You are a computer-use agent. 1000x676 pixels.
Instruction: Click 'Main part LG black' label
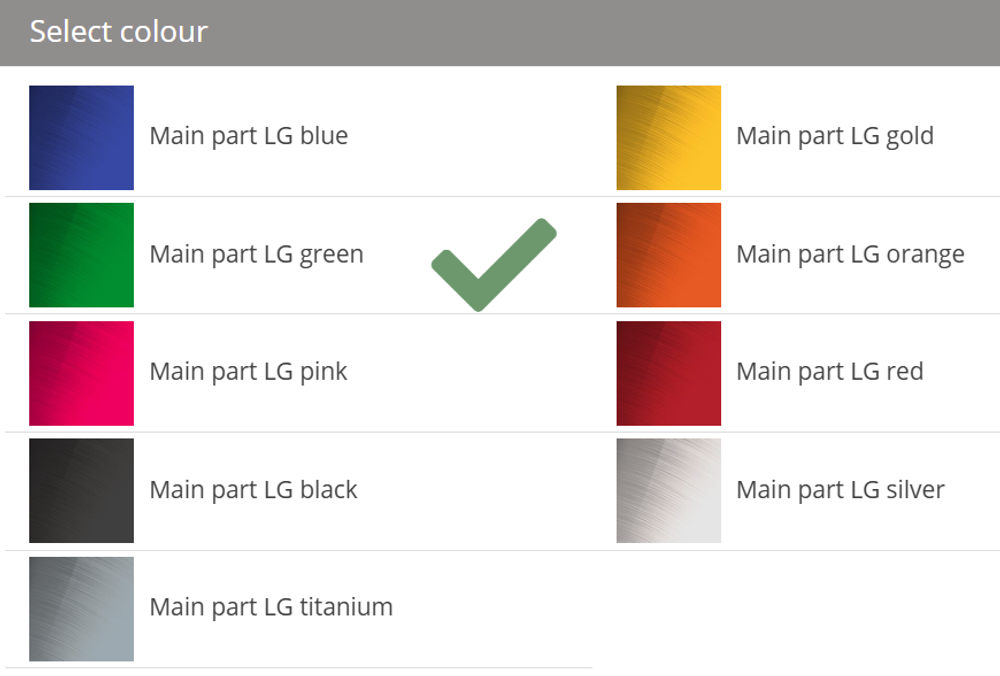click(x=253, y=490)
